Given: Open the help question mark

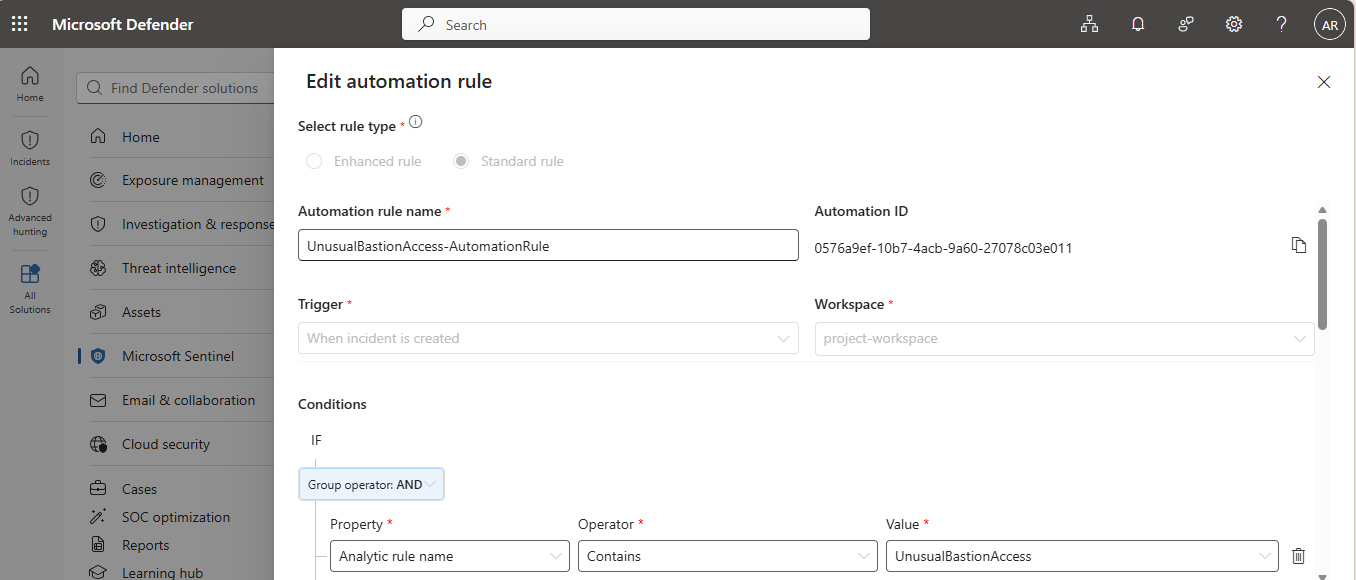Looking at the screenshot, I should pyautogui.click(x=1282, y=24).
